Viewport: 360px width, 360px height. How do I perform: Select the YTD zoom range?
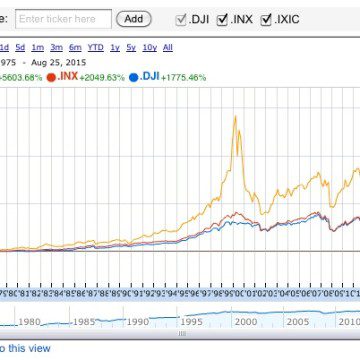(x=96, y=48)
